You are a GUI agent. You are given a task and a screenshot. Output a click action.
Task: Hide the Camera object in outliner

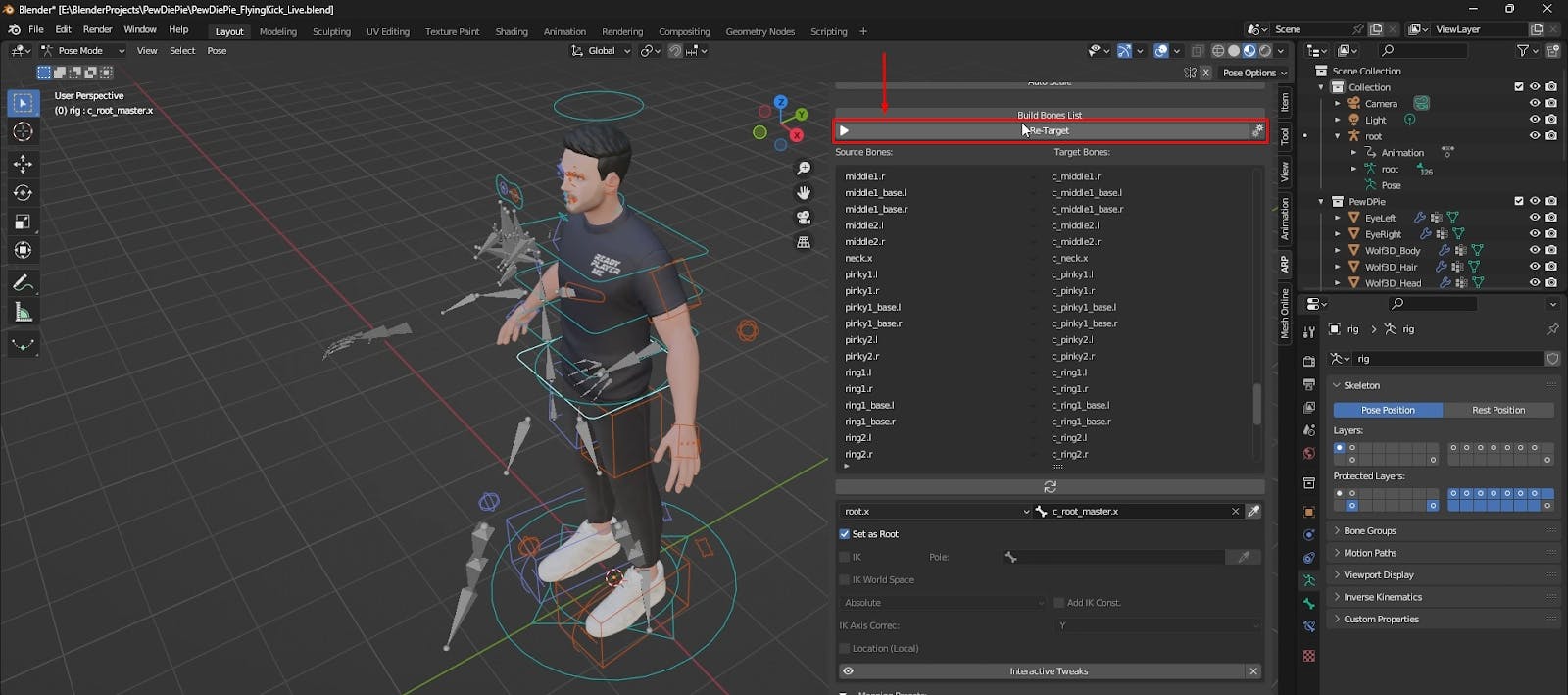[x=1535, y=103]
